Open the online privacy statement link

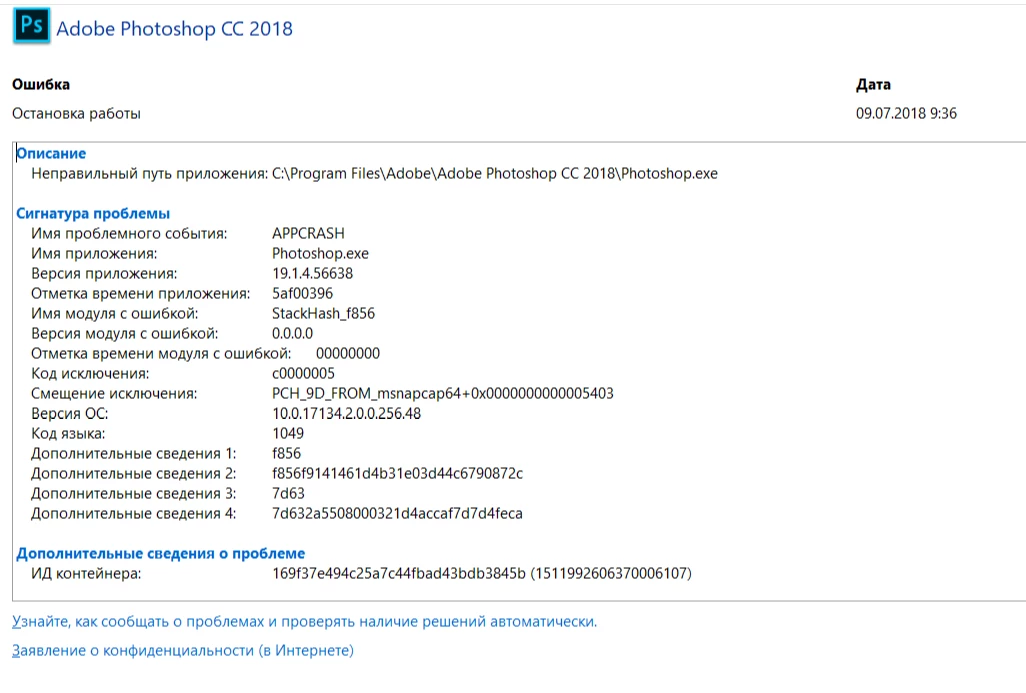(183, 650)
